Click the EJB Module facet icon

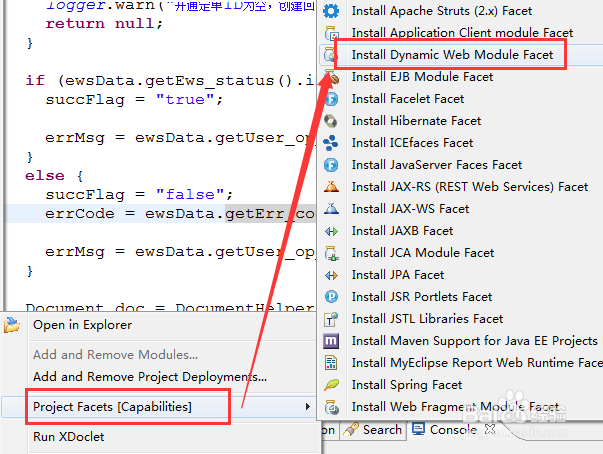[x=332, y=77]
